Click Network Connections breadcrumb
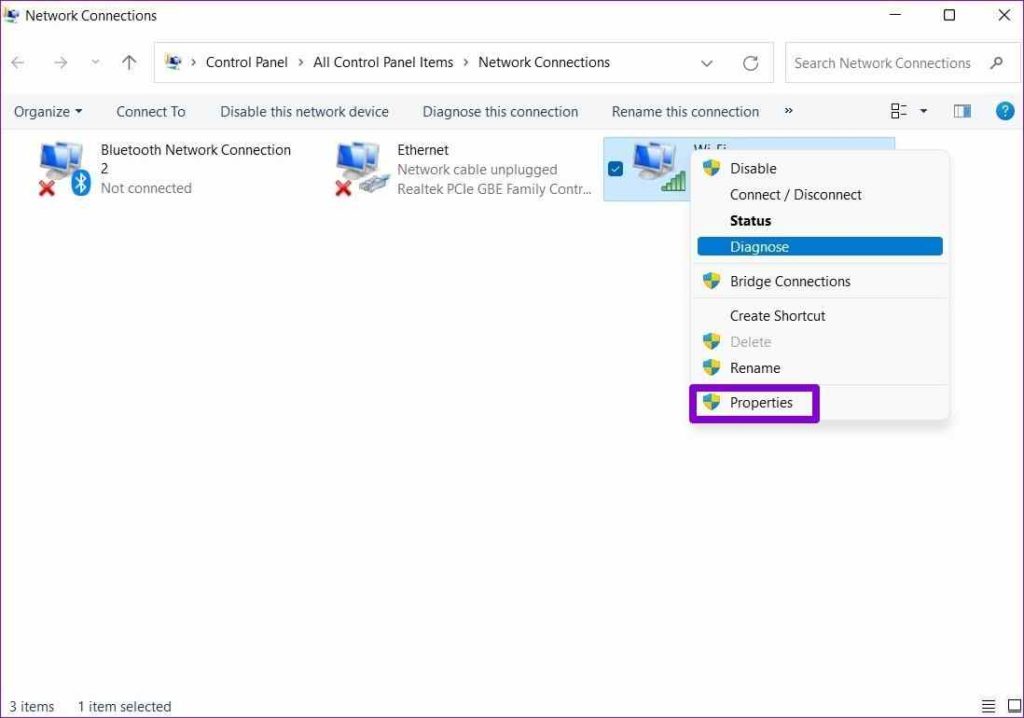 point(544,62)
